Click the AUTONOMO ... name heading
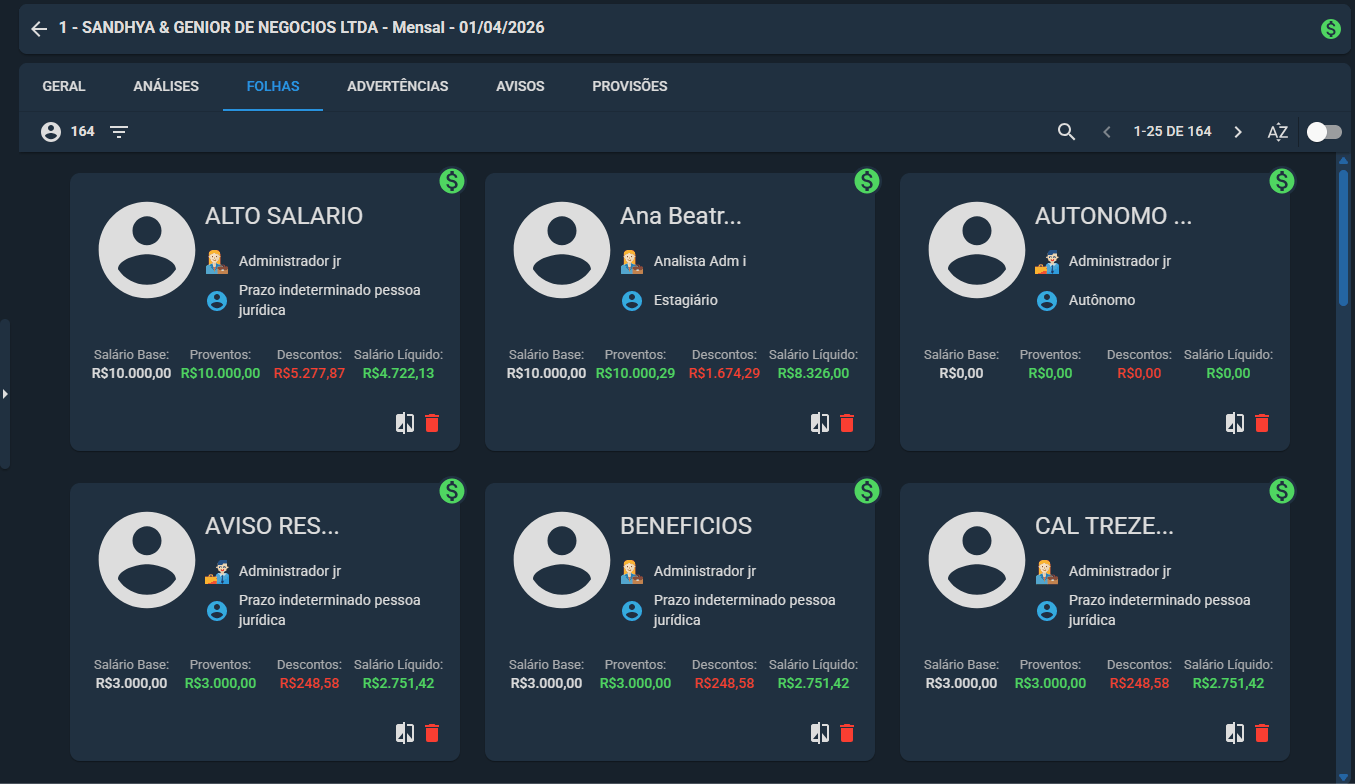The height and width of the screenshot is (784, 1355). pyautogui.click(x=1114, y=216)
